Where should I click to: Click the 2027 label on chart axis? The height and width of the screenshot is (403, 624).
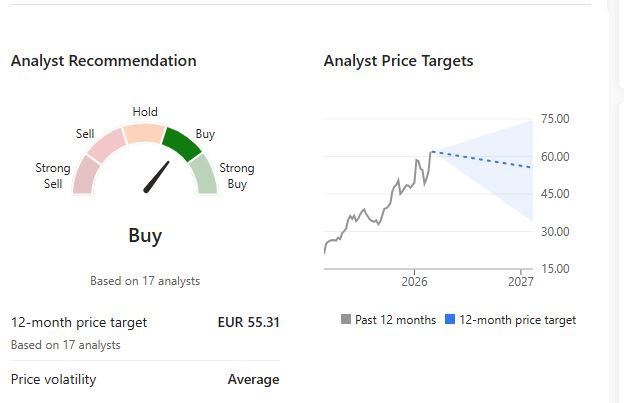[x=521, y=281]
